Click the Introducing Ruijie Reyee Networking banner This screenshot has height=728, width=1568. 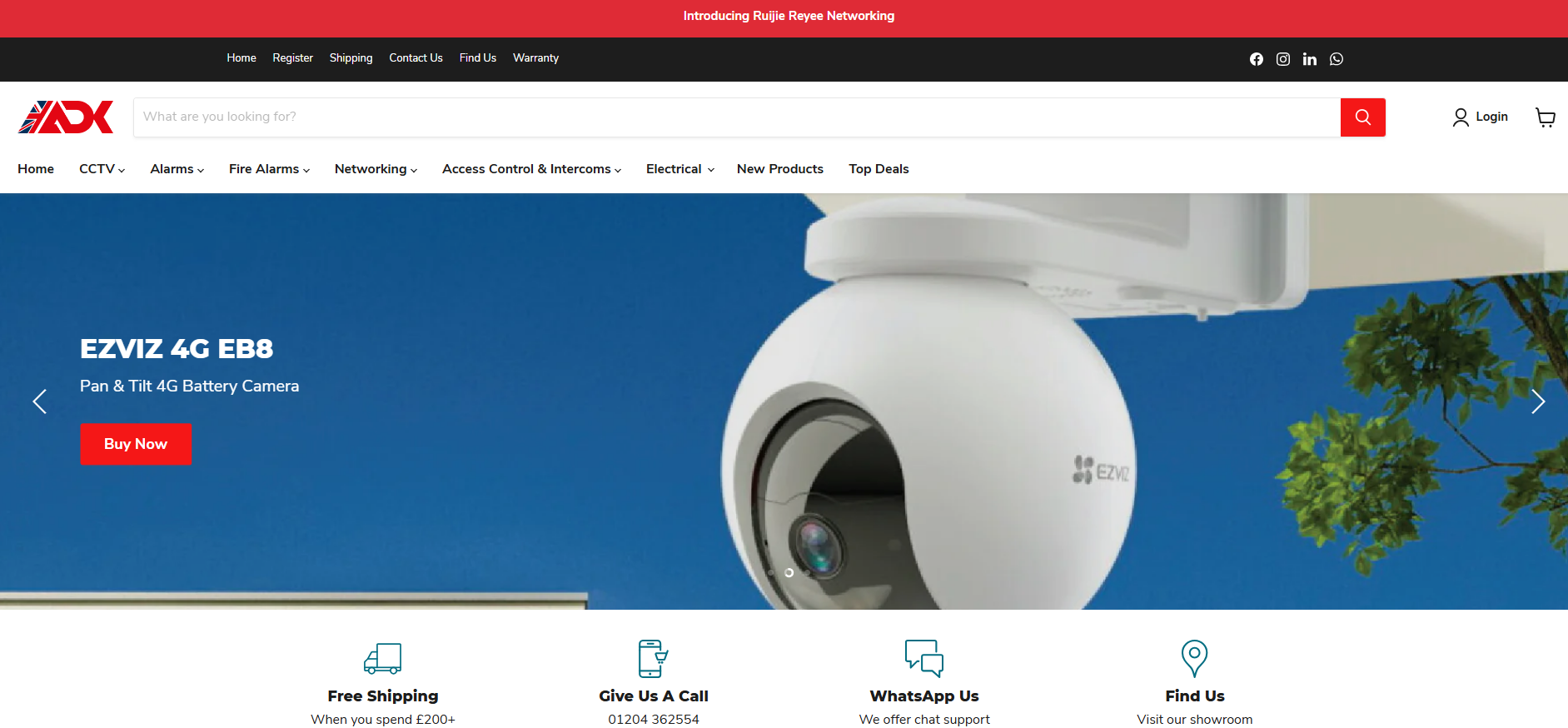(789, 16)
